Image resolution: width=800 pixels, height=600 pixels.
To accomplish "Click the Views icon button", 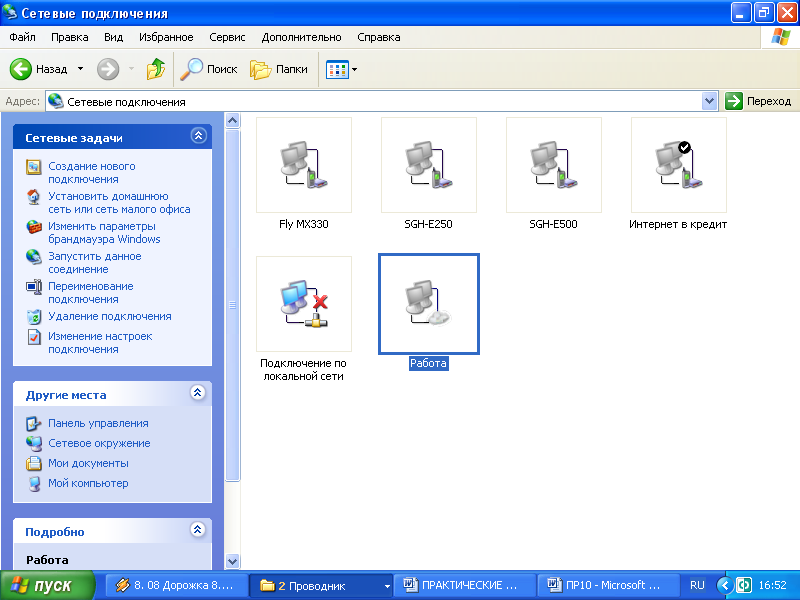I will point(337,69).
